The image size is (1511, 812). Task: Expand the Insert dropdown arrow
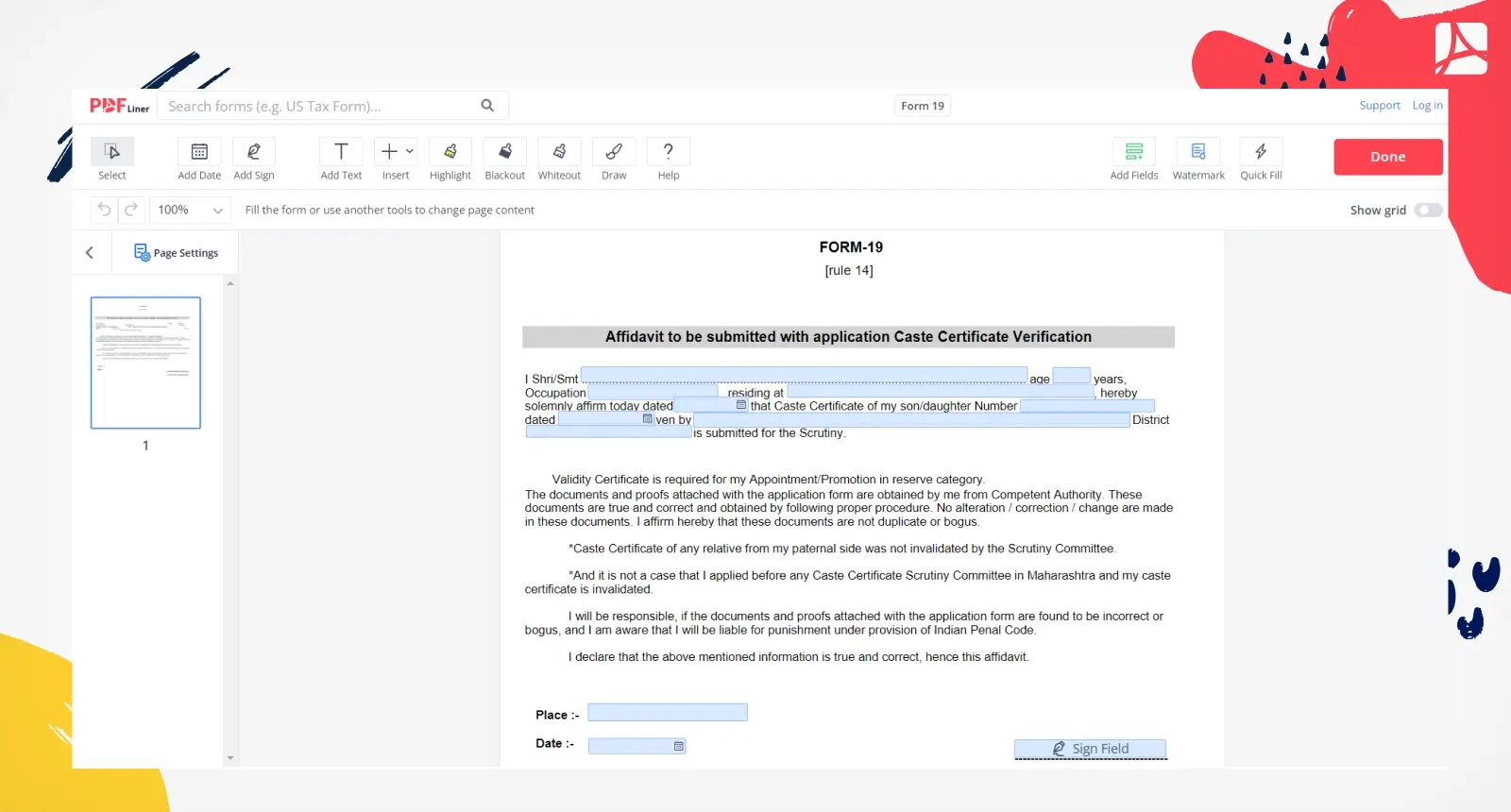coord(410,151)
